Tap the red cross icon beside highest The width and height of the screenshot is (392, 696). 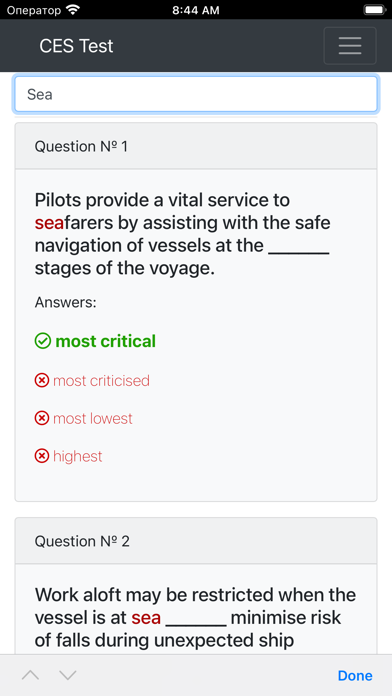pyautogui.click(x=42, y=456)
